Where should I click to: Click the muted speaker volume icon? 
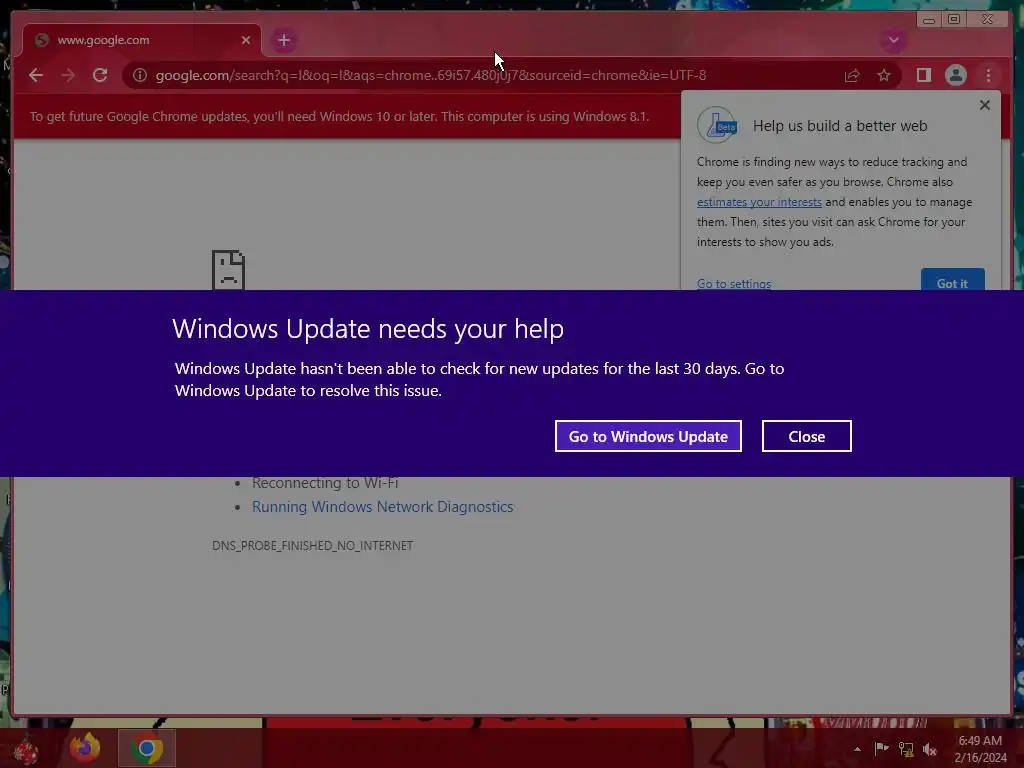coord(929,749)
